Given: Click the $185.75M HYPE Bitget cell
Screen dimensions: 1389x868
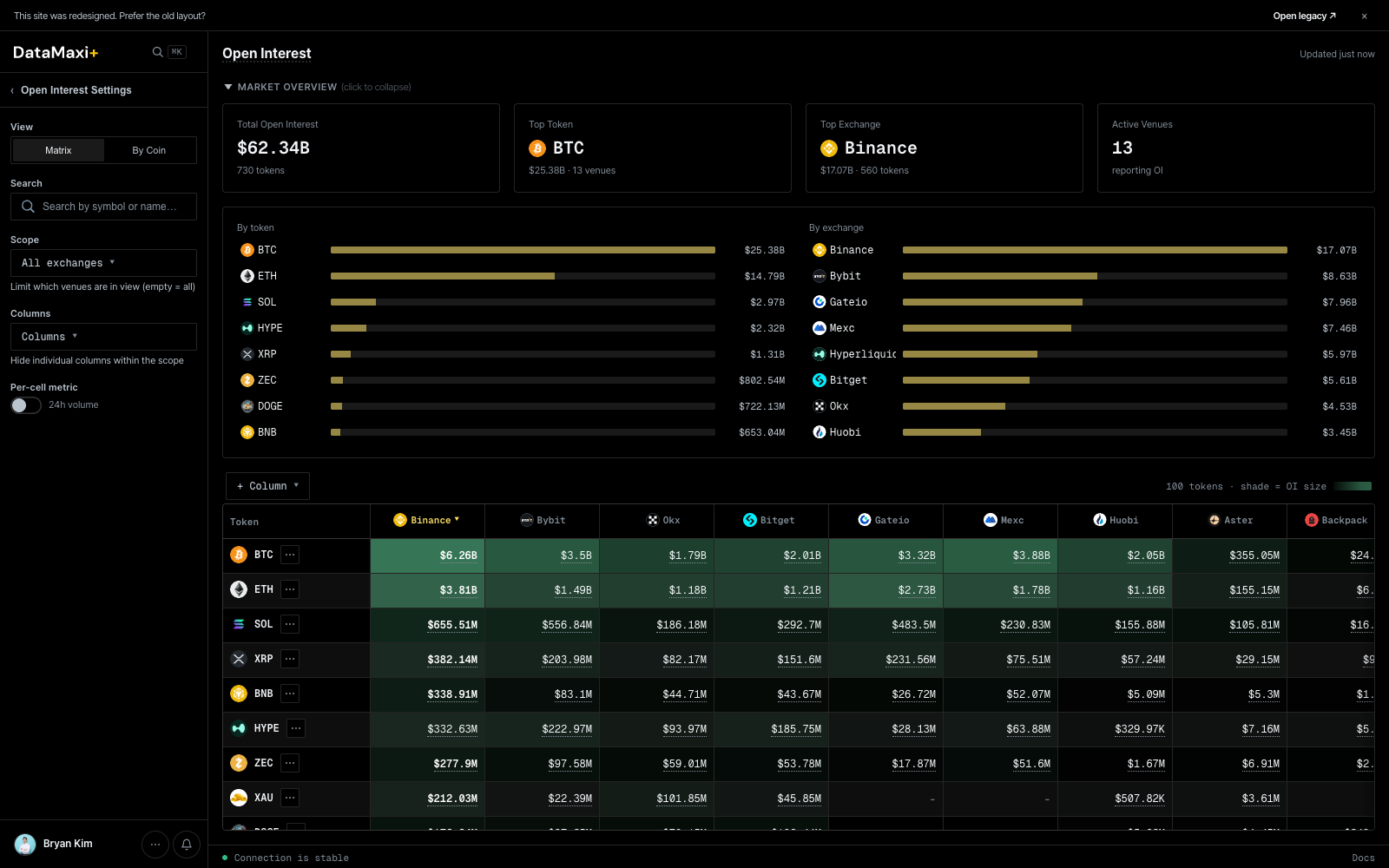Looking at the screenshot, I should tap(771, 729).
